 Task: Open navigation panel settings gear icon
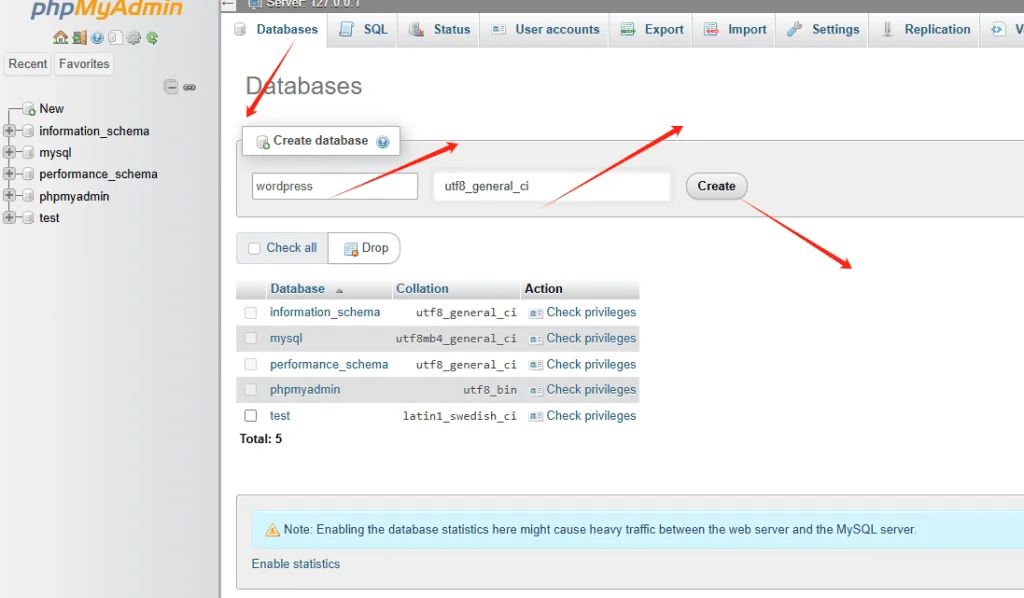(133, 38)
